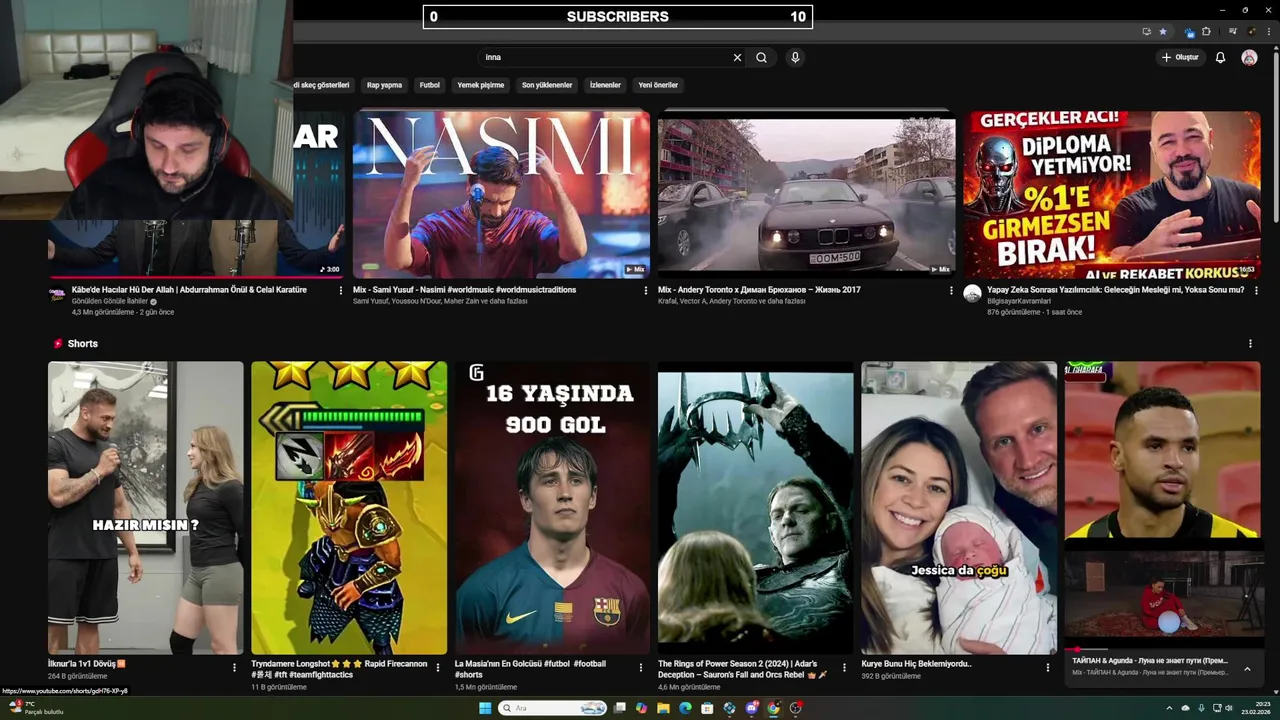Open Copilot from the taskbar
Image resolution: width=1280 pixels, height=720 pixels.
click(641, 708)
